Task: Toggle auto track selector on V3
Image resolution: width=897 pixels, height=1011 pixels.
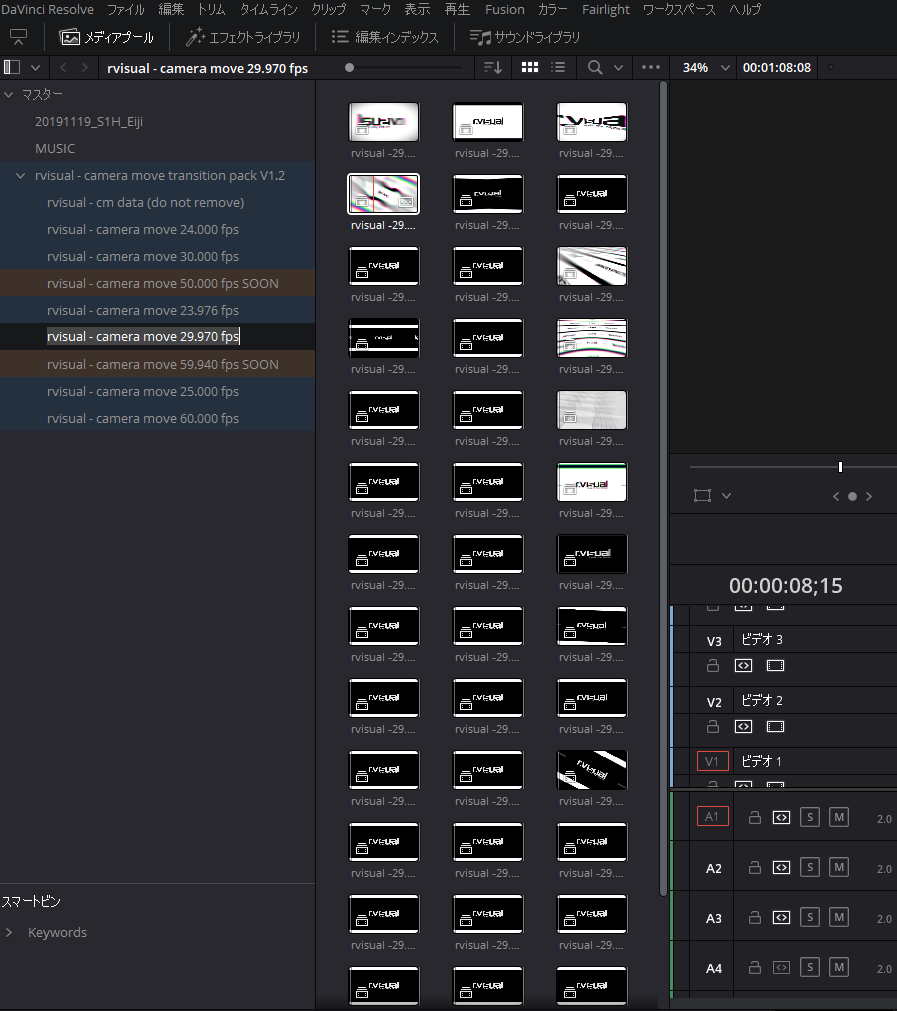Action: tap(744, 665)
